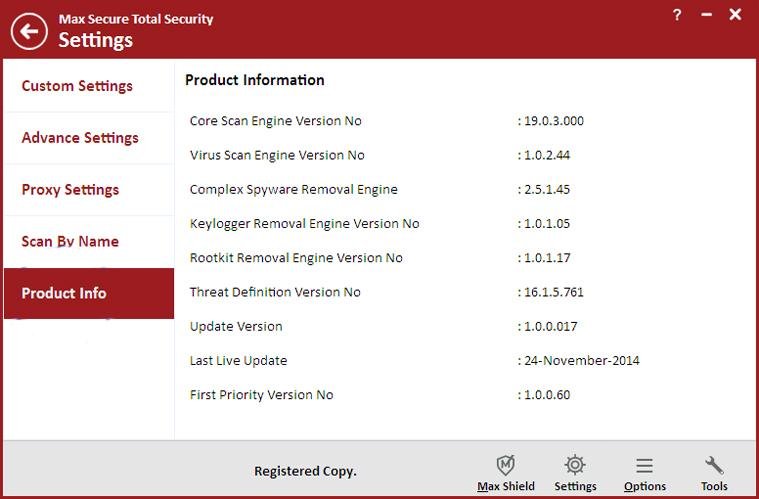
Task: Click version value 1.0.2.44
Action: pyautogui.click(x=547, y=155)
